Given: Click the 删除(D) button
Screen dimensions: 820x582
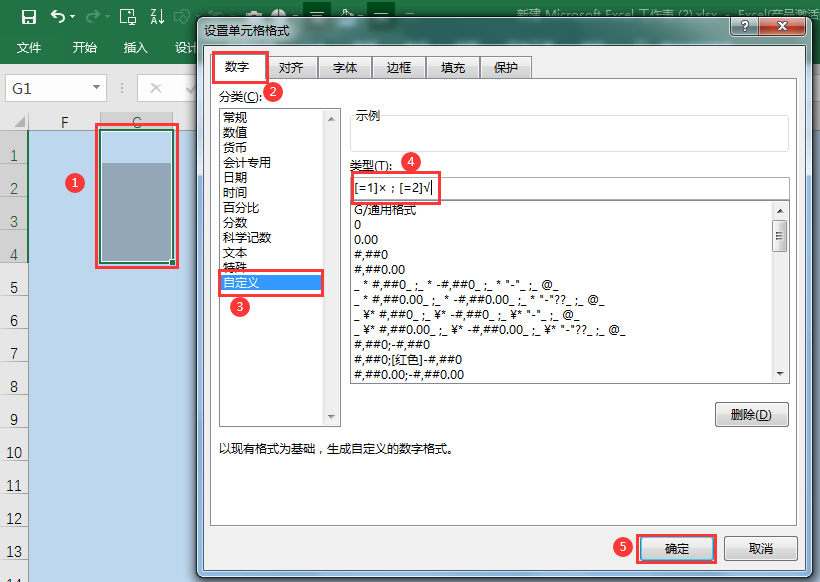Looking at the screenshot, I should [751, 415].
